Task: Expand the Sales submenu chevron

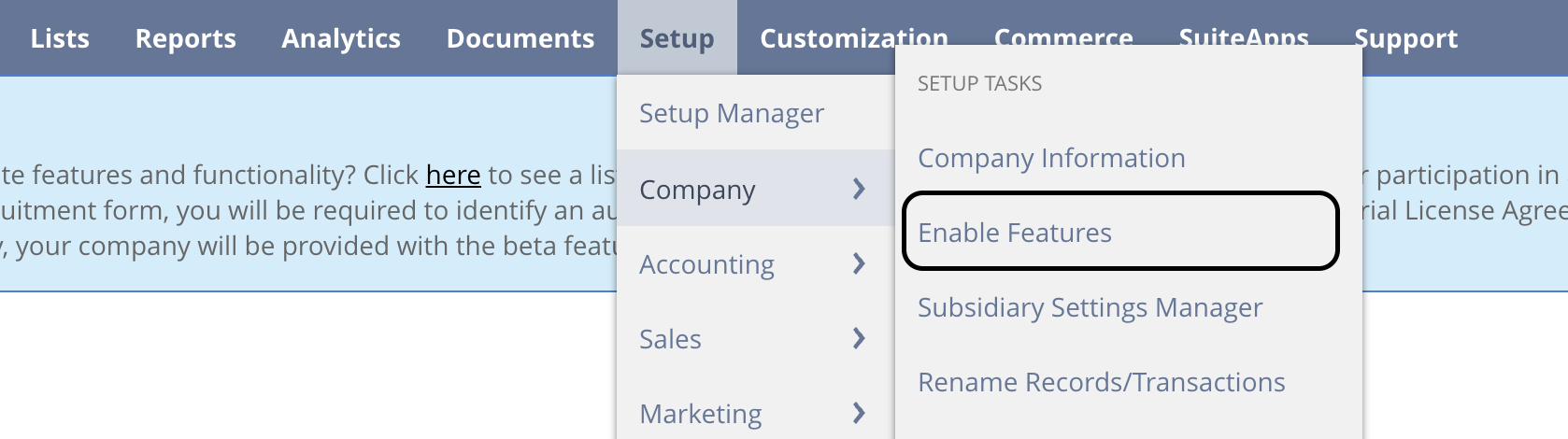Action: click(x=859, y=338)
